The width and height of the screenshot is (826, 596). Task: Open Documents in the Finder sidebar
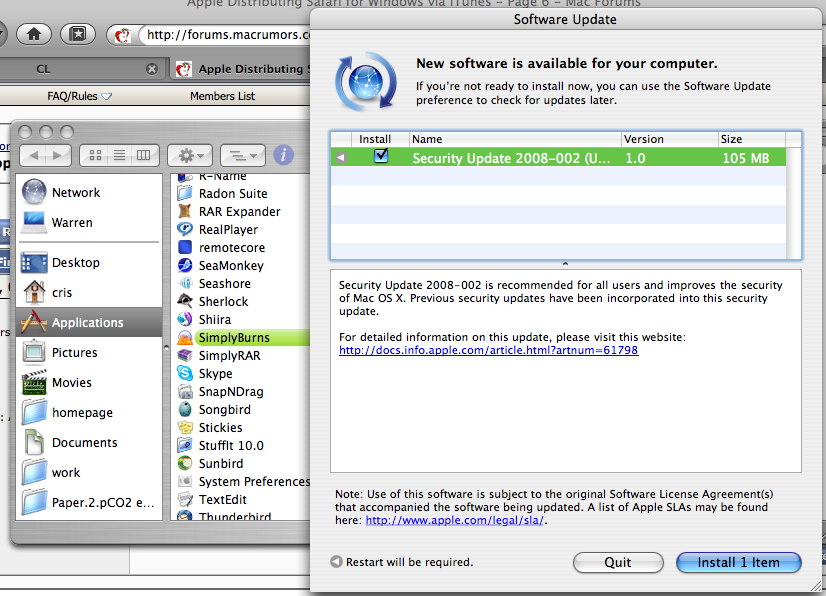(x=88, y=443)
